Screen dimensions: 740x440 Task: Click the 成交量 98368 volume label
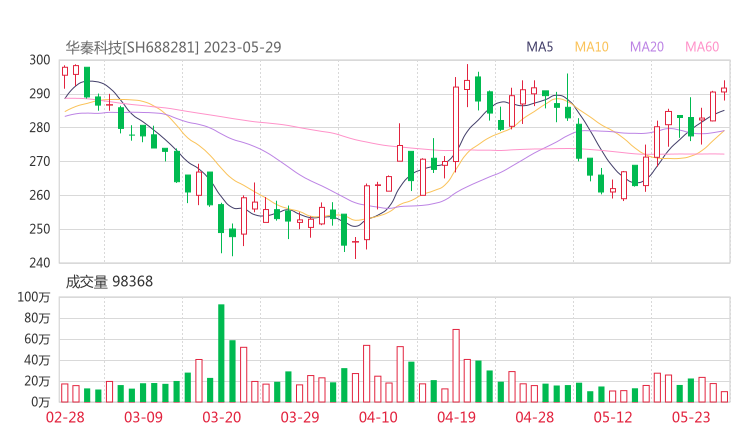point(109,282)
